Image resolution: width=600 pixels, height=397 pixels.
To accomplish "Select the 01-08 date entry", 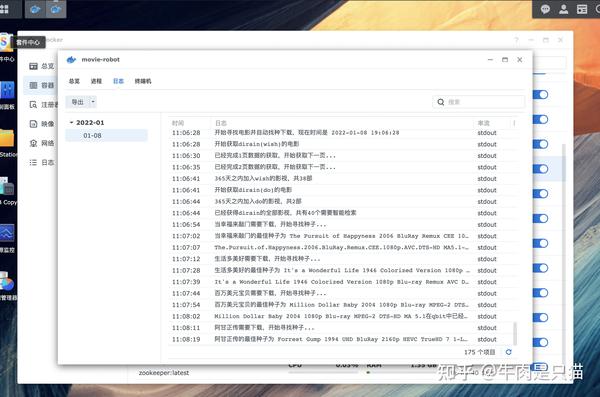I will 106,136.
